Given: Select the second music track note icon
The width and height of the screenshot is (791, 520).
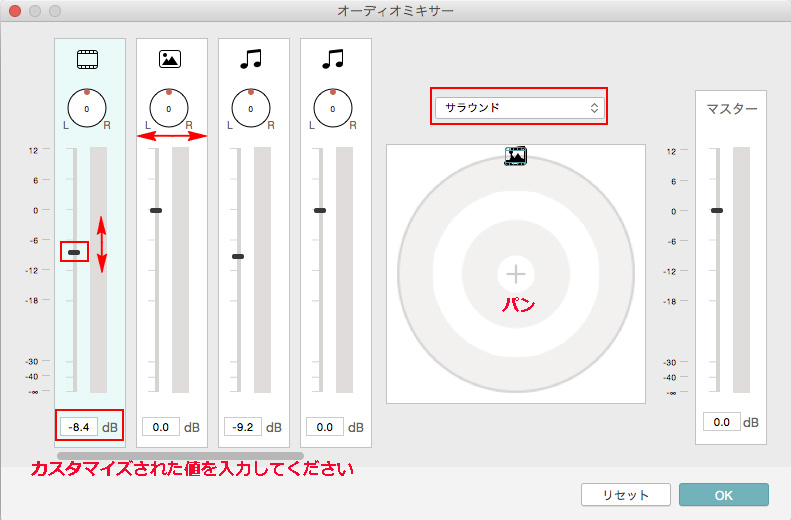Looking at the screenshot, I should coord(333,59).
